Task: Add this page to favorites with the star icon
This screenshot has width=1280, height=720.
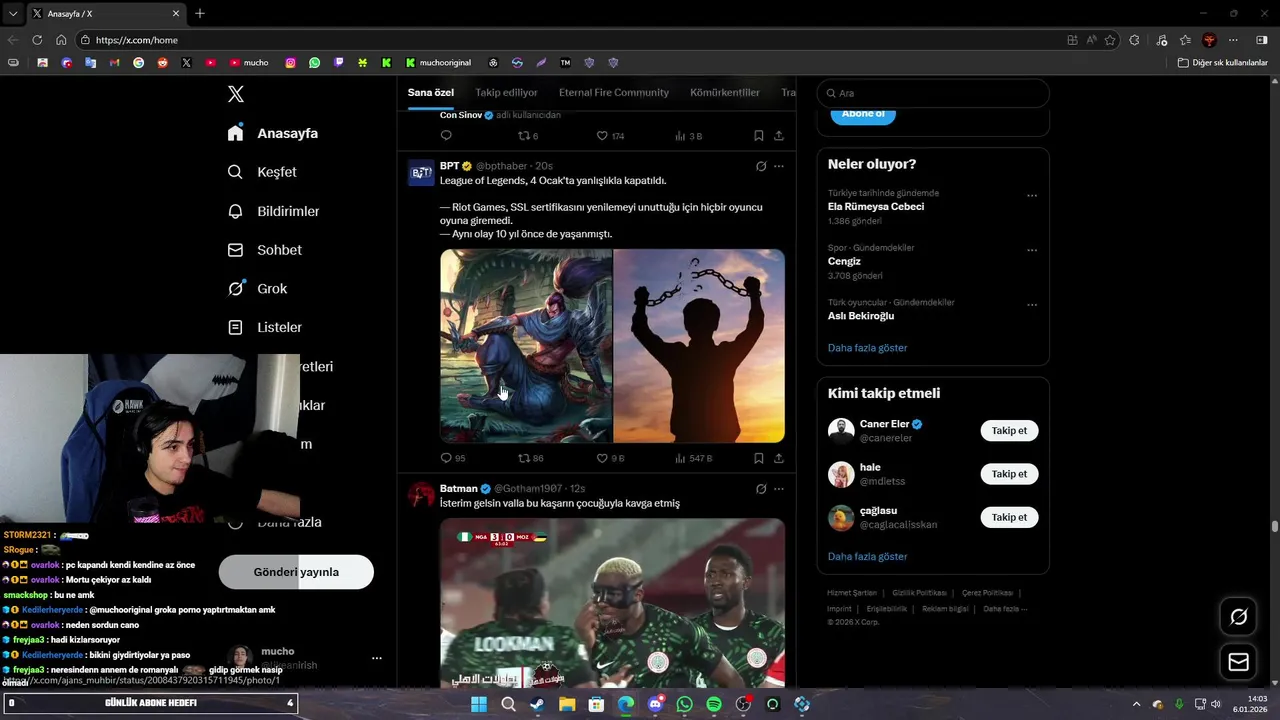Action: [1110, 40]
